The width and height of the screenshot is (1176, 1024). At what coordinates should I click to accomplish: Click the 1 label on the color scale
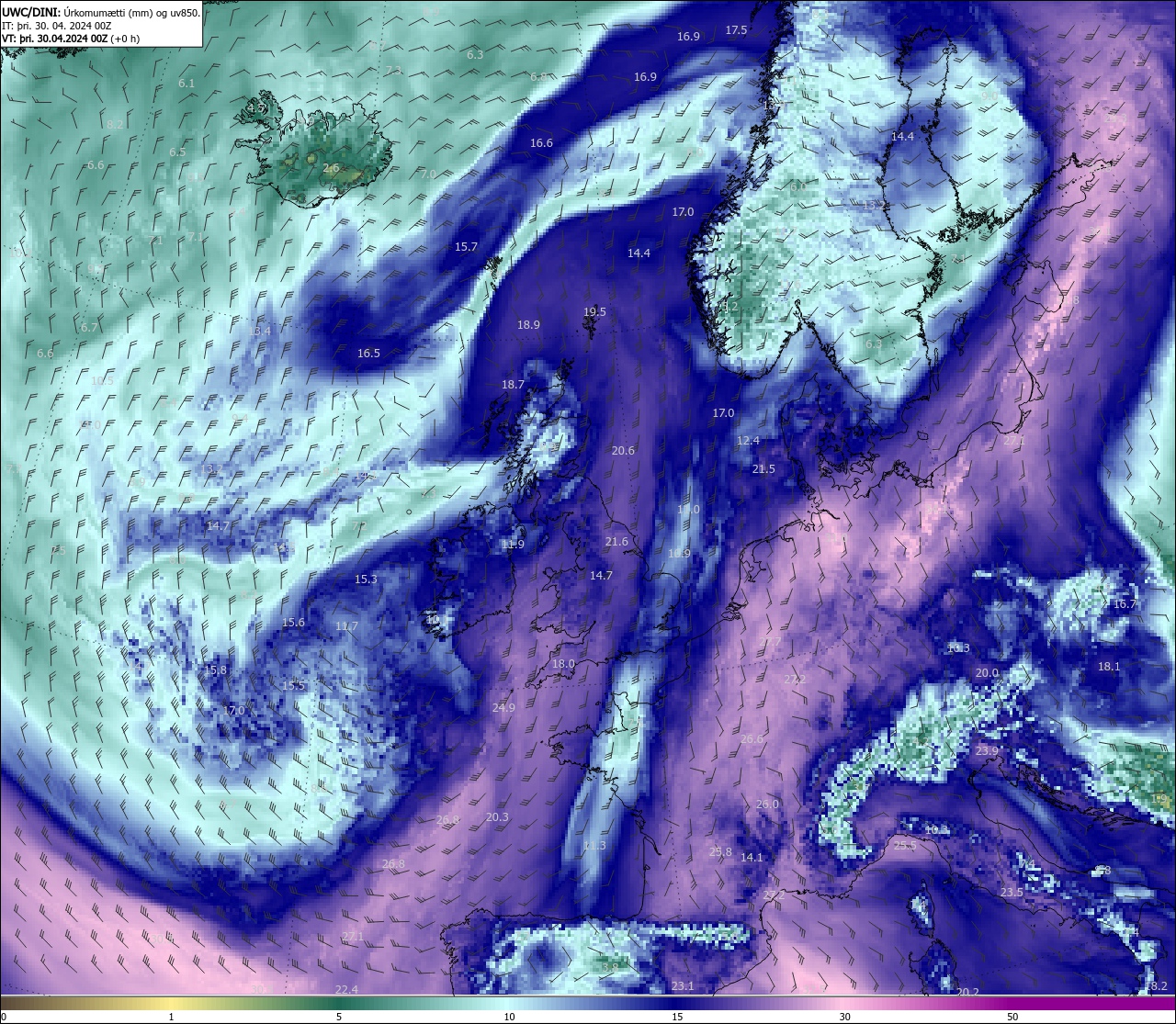click(171, 1017)
